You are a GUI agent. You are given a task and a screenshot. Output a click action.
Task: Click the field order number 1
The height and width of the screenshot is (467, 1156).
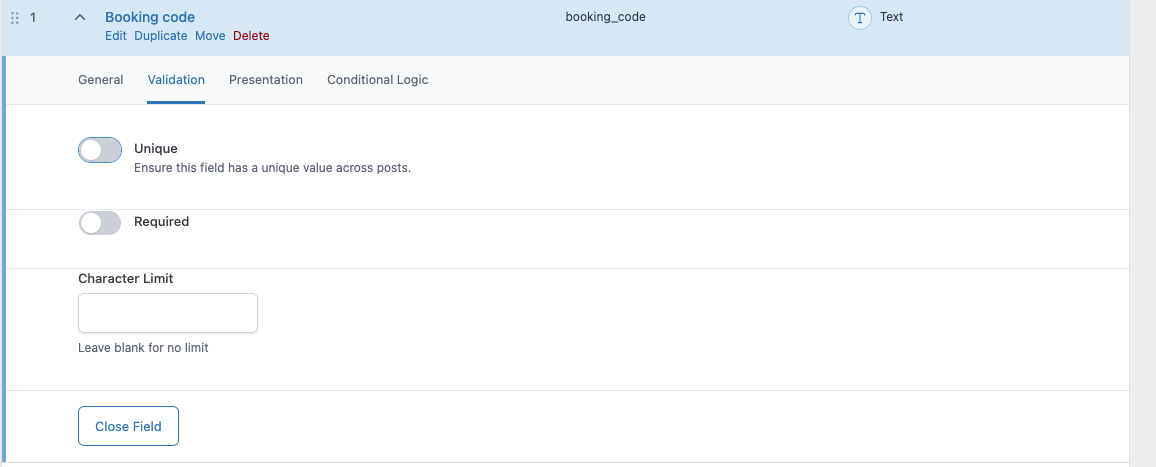pos(33,17)
